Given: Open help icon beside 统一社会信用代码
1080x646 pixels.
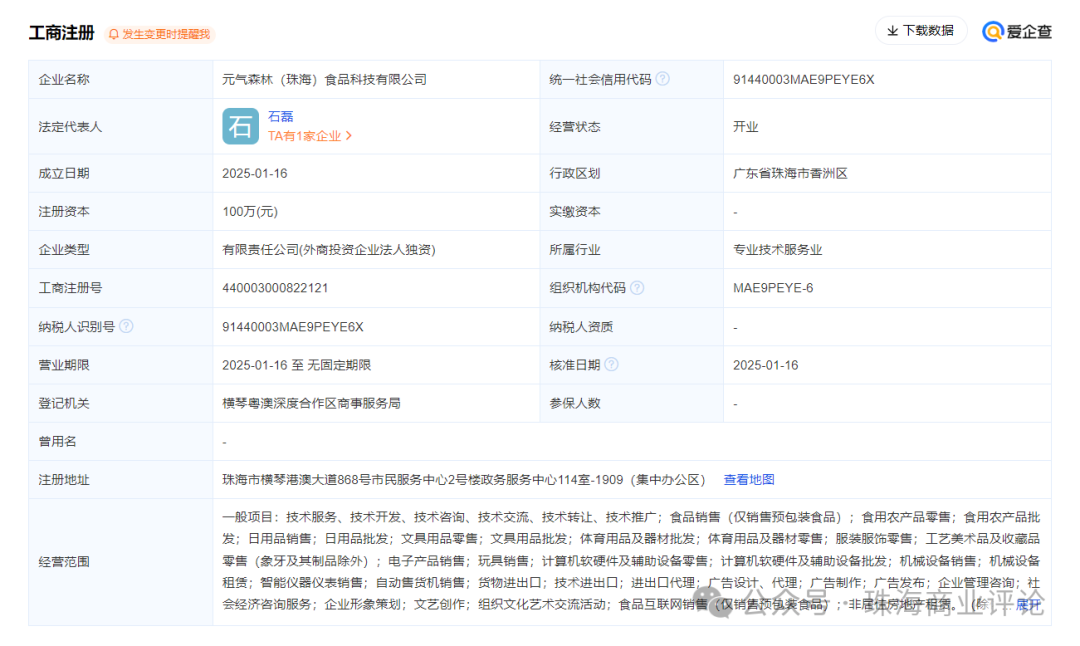Looking at the screenshot, I should click(x=663, y=79).
